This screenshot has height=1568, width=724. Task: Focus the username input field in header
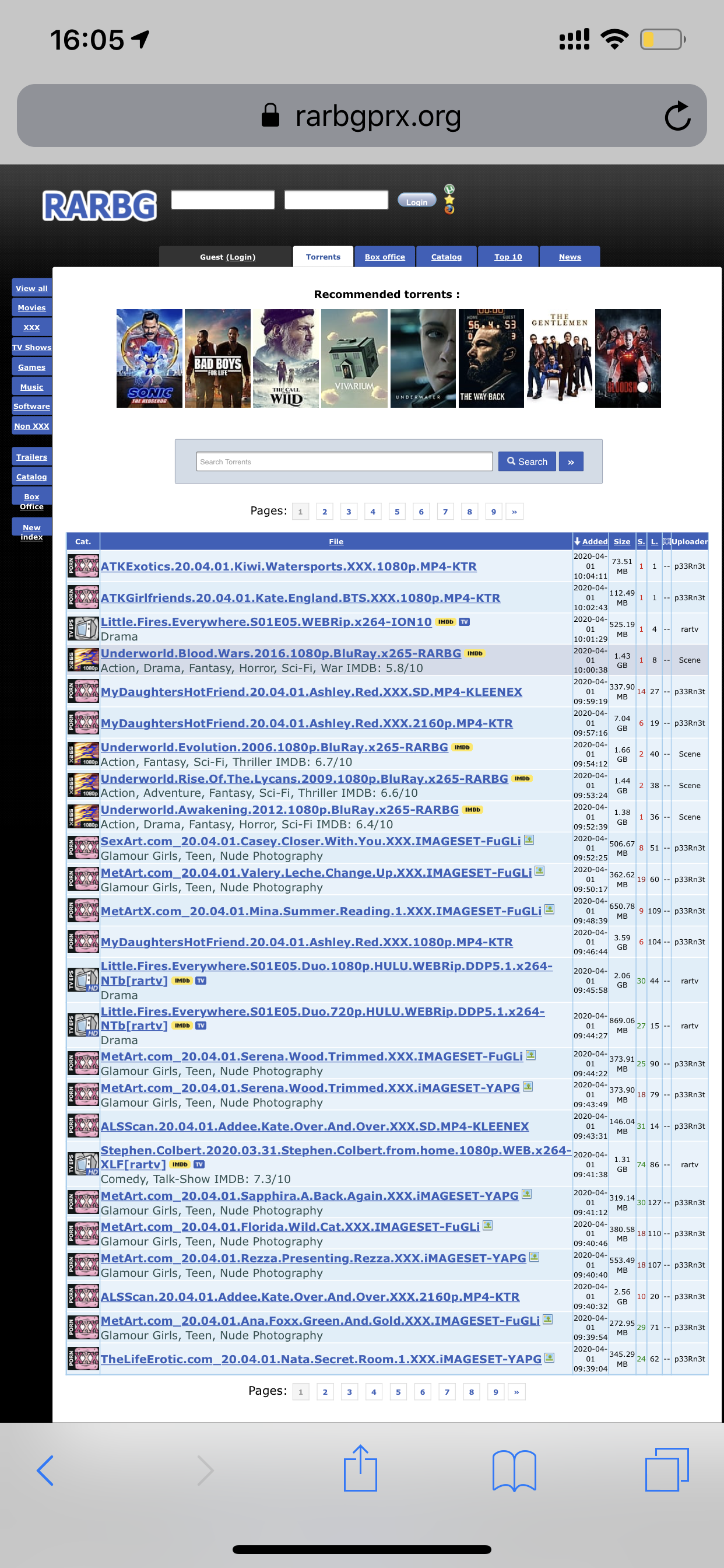pos(223,199)
